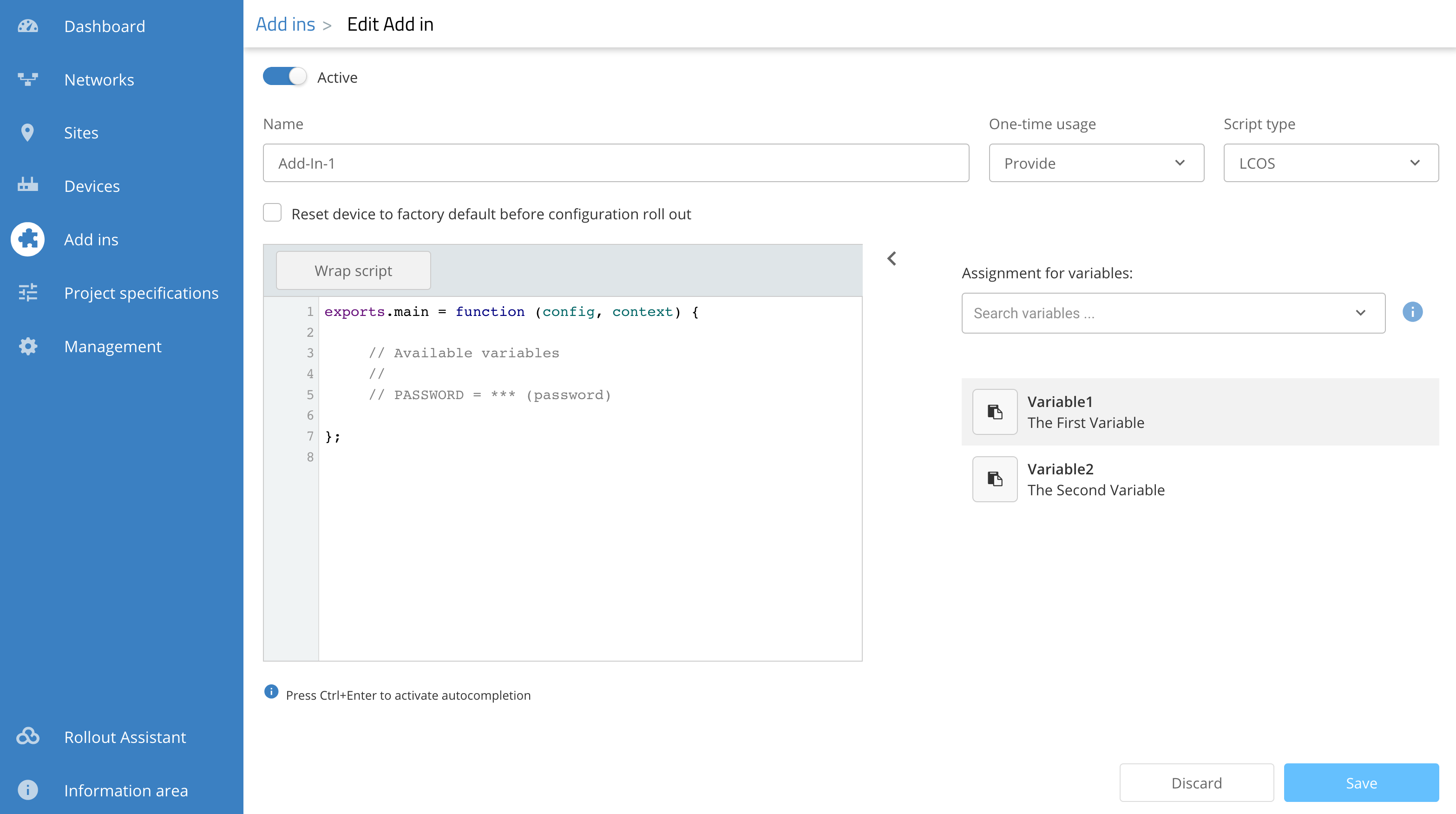Click the Add ins puzzle icon
1456x814 pixels.
click(28, 239)
